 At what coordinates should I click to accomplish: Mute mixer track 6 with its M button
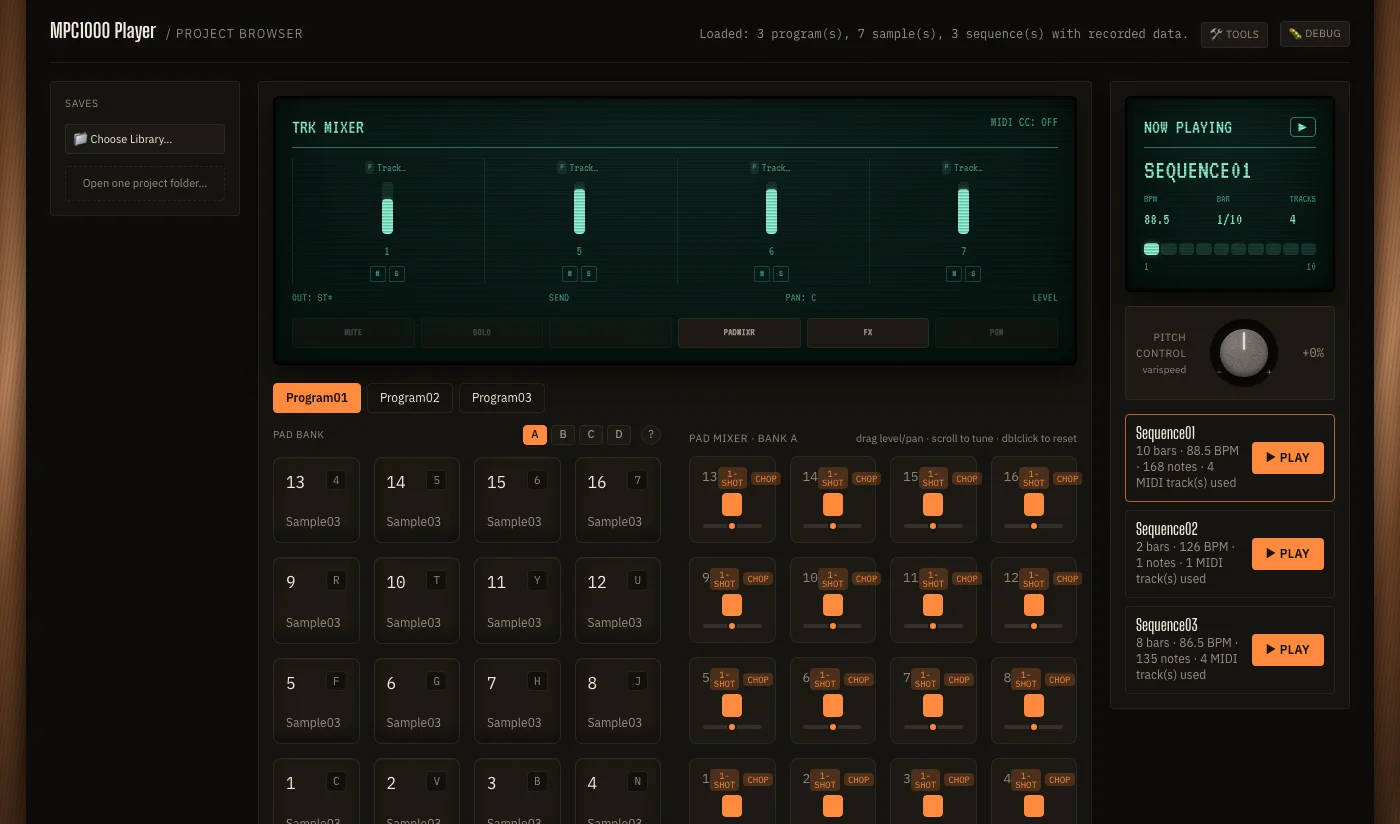762,274
